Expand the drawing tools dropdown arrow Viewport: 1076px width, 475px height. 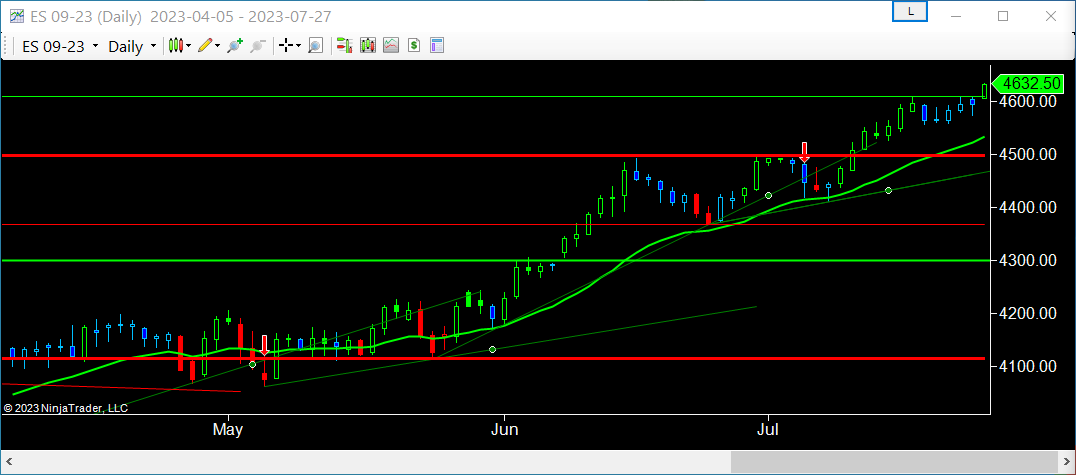tap(218, 46)
